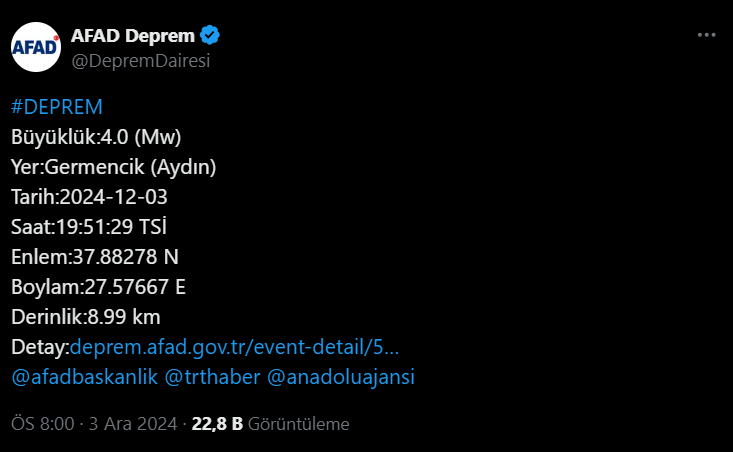This screenshot has height=452, width=733.
Task: Open the tweet's more options menu
Action: point(706,34)
